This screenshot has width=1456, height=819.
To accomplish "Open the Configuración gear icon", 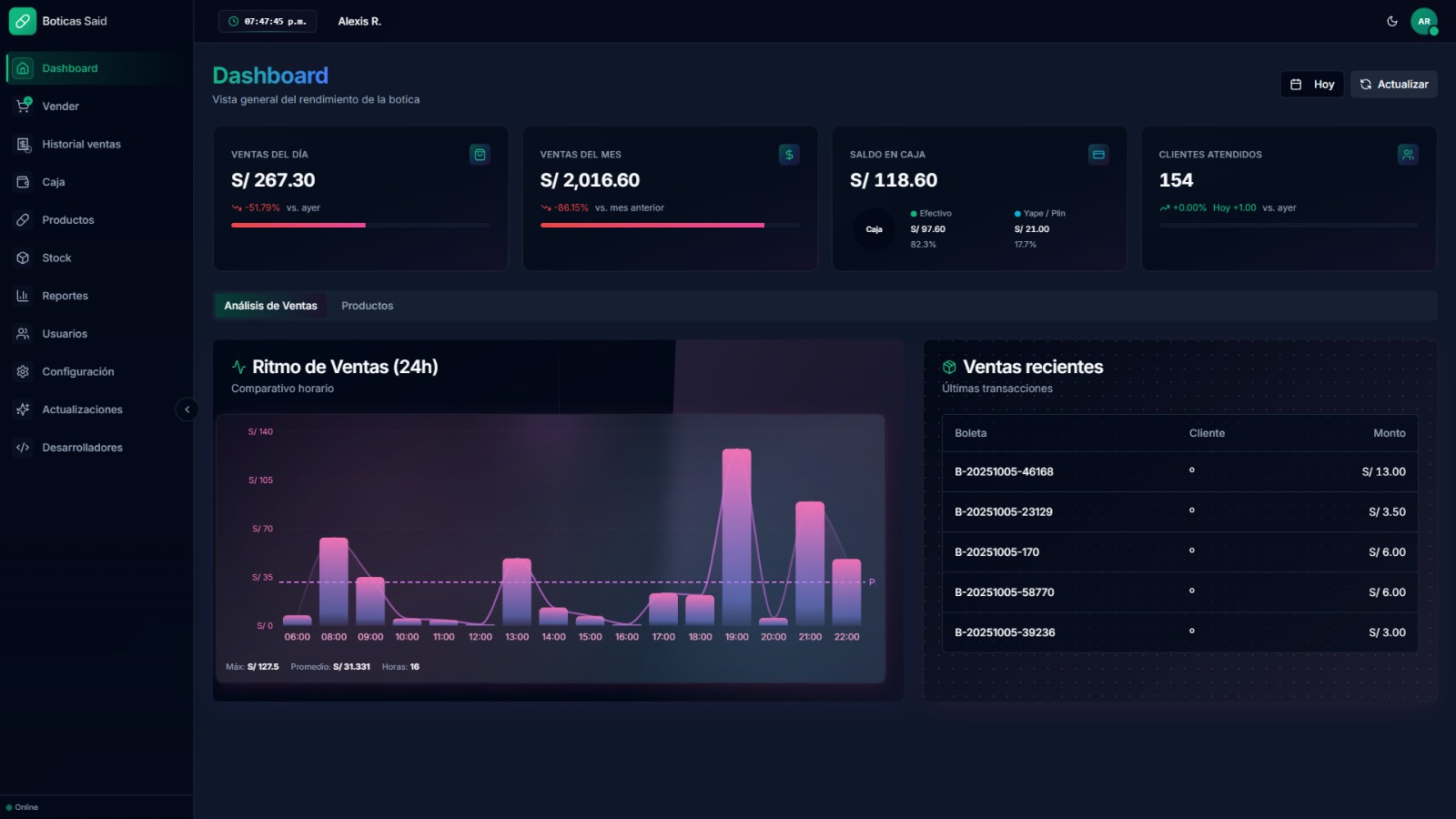I will [x=24, y=371].
